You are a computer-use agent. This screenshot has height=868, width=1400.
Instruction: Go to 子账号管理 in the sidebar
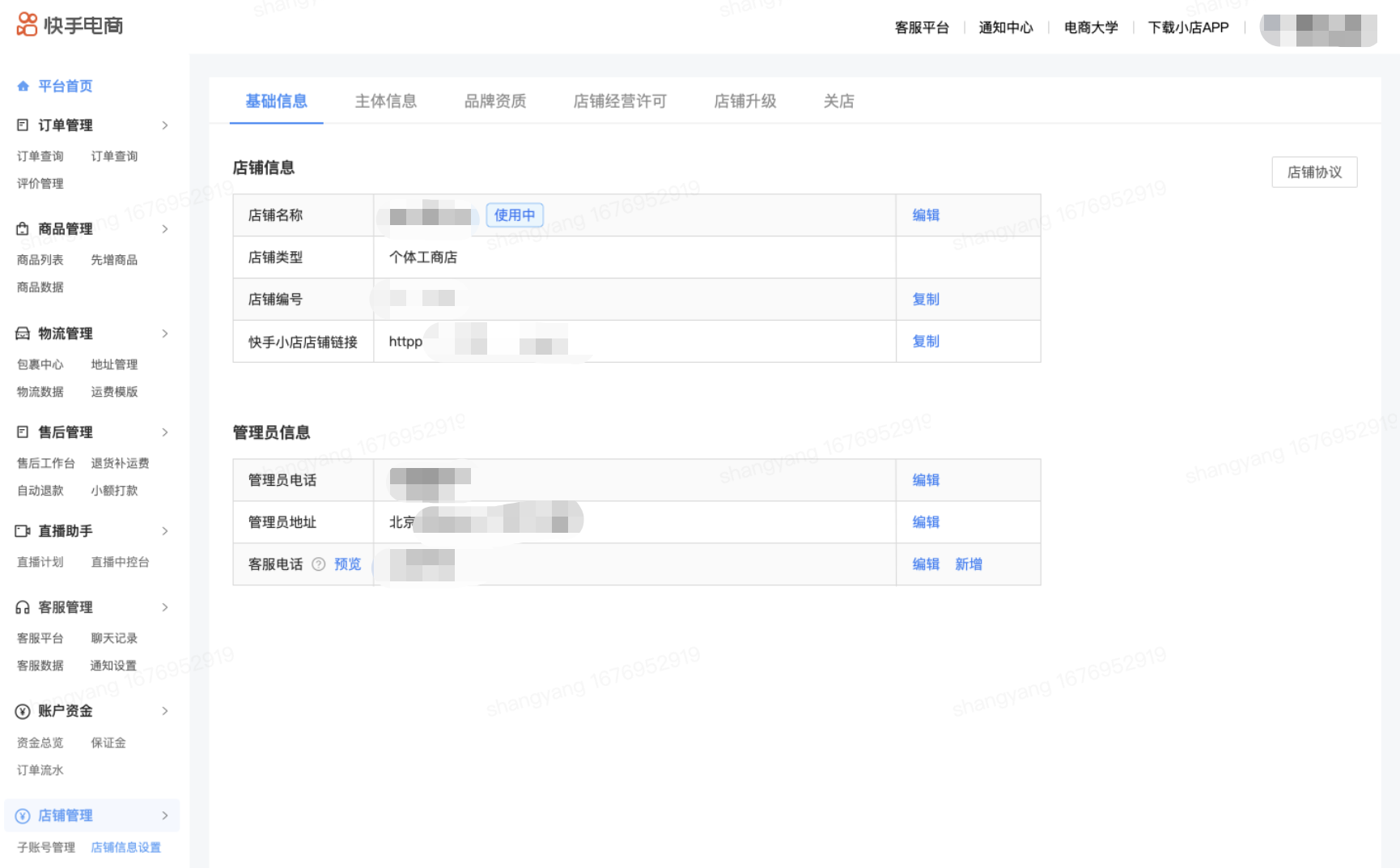point(46,847)
